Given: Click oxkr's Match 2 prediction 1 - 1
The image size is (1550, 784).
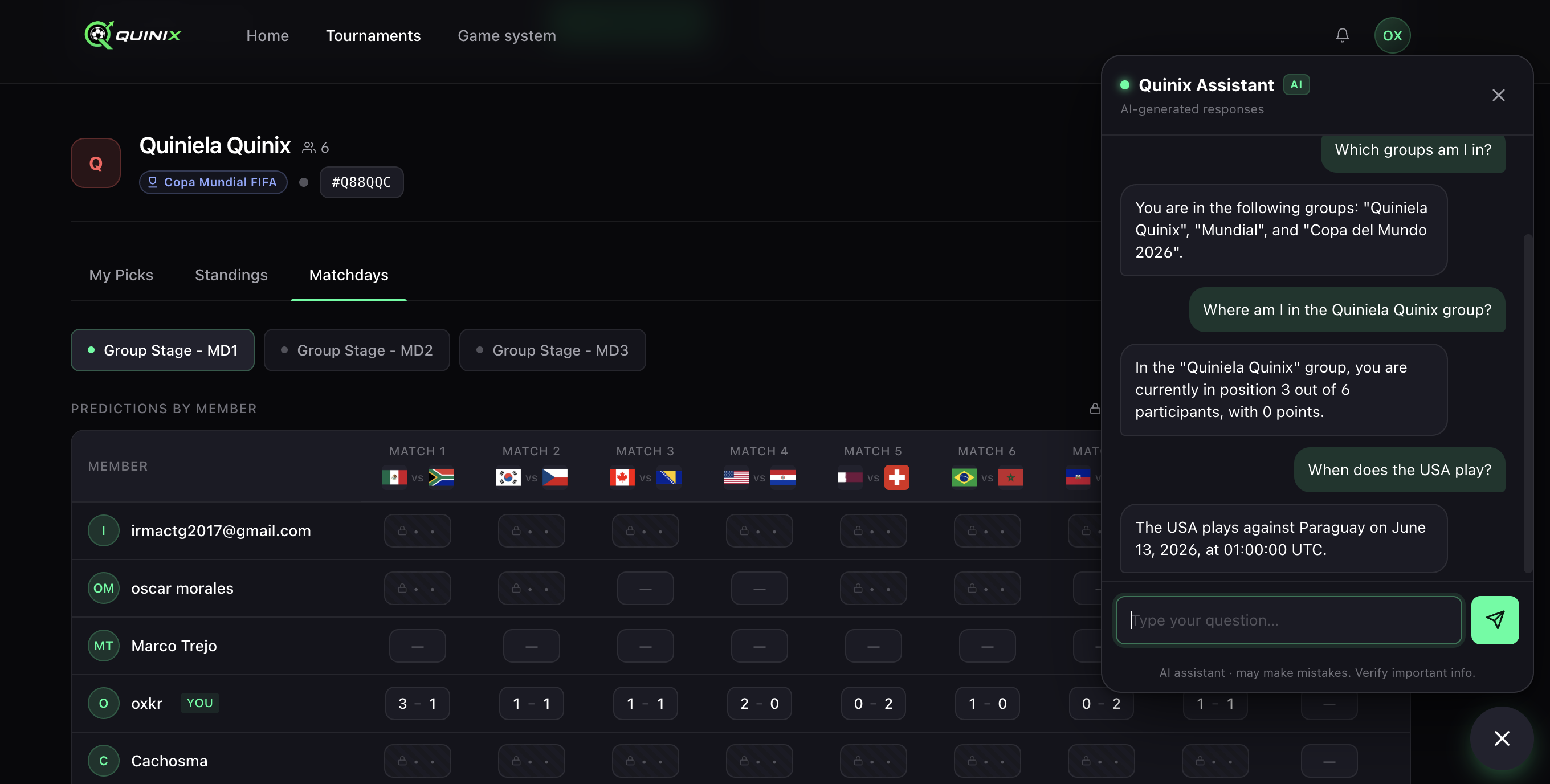Looking at the screenshot, I should pos(531,703).
